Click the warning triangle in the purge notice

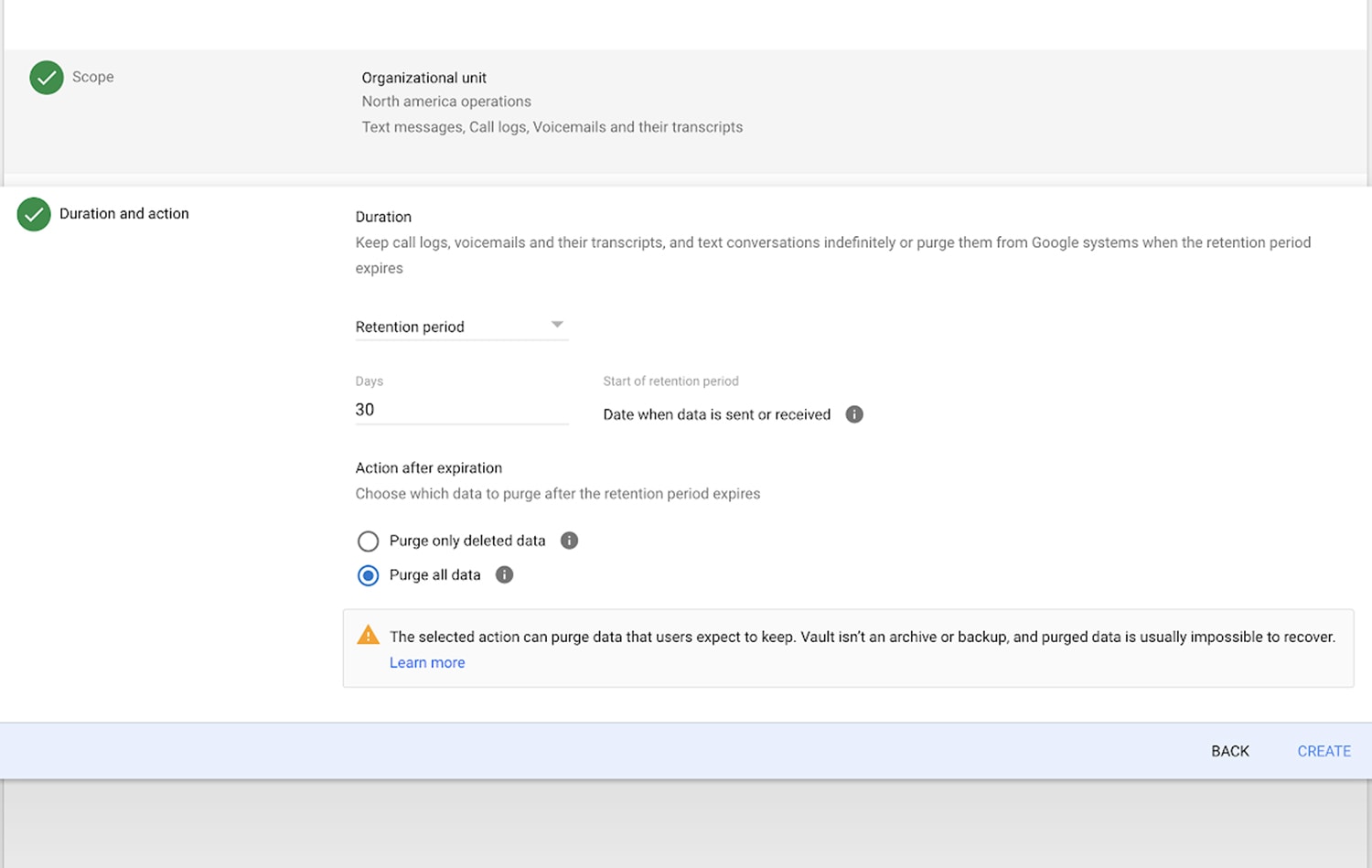[x=369, y=634]
